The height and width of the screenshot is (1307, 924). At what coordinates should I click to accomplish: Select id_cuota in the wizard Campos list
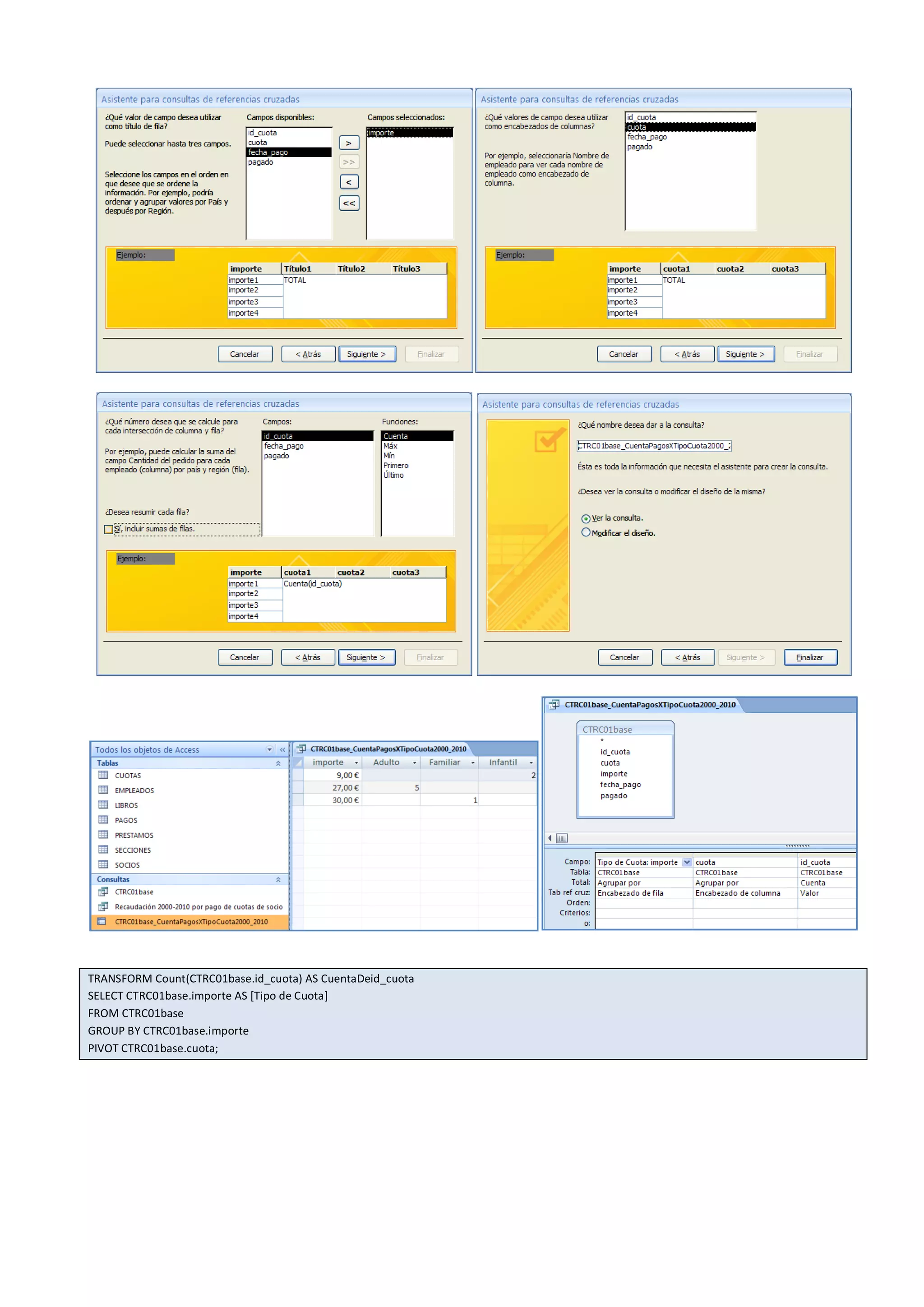pos(317,436)
